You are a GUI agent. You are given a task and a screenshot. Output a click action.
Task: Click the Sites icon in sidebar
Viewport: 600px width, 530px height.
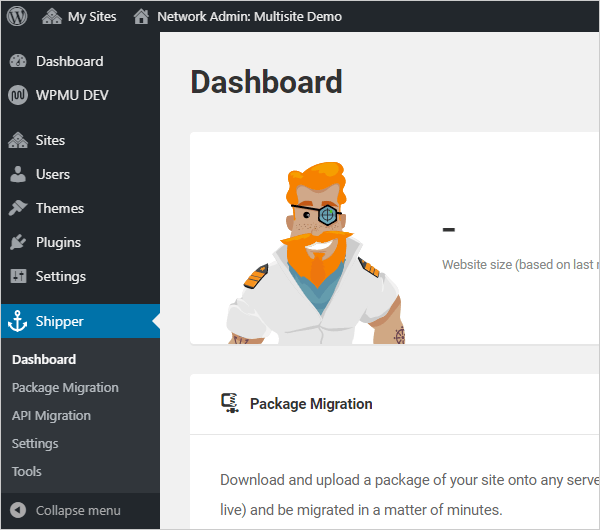tap(18, 140)
